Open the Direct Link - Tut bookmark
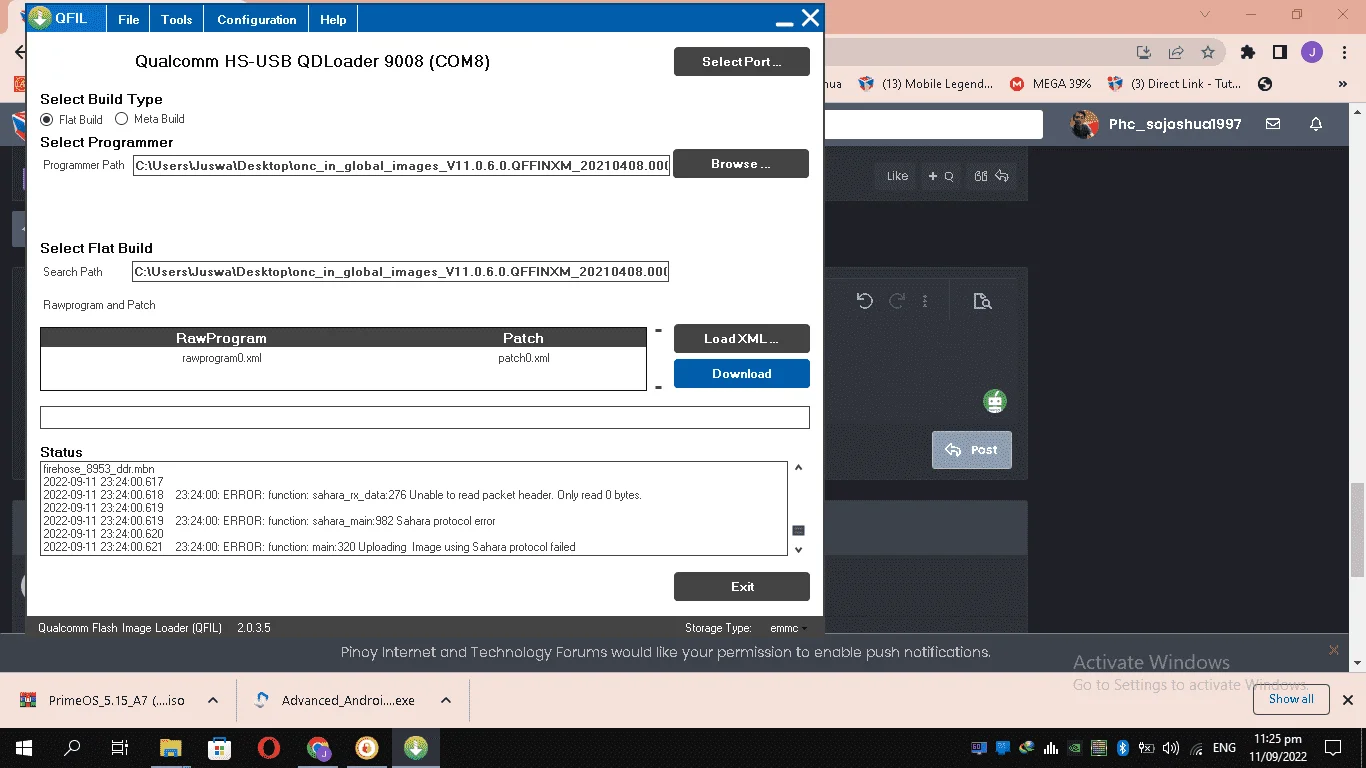The image size is (1366, 768). [x=1175, y=84]
